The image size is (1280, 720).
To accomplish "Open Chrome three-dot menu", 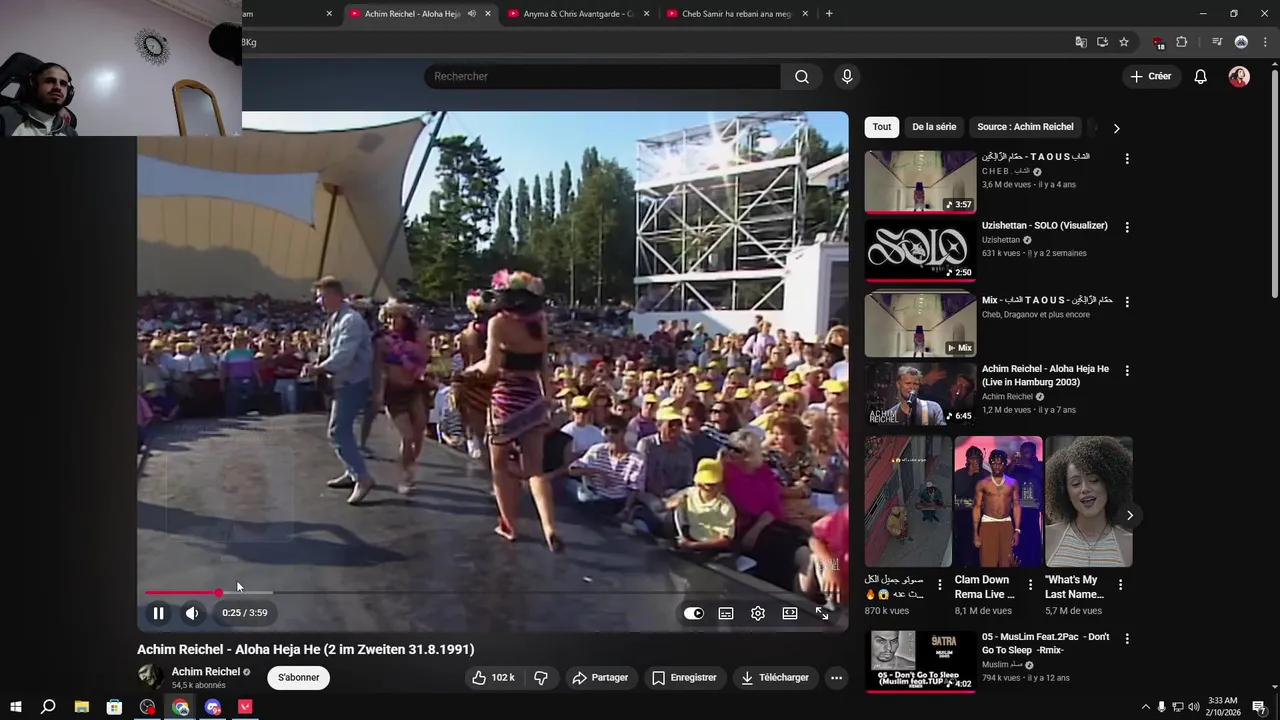I will pyautogui.click(x=1266, y=42).
